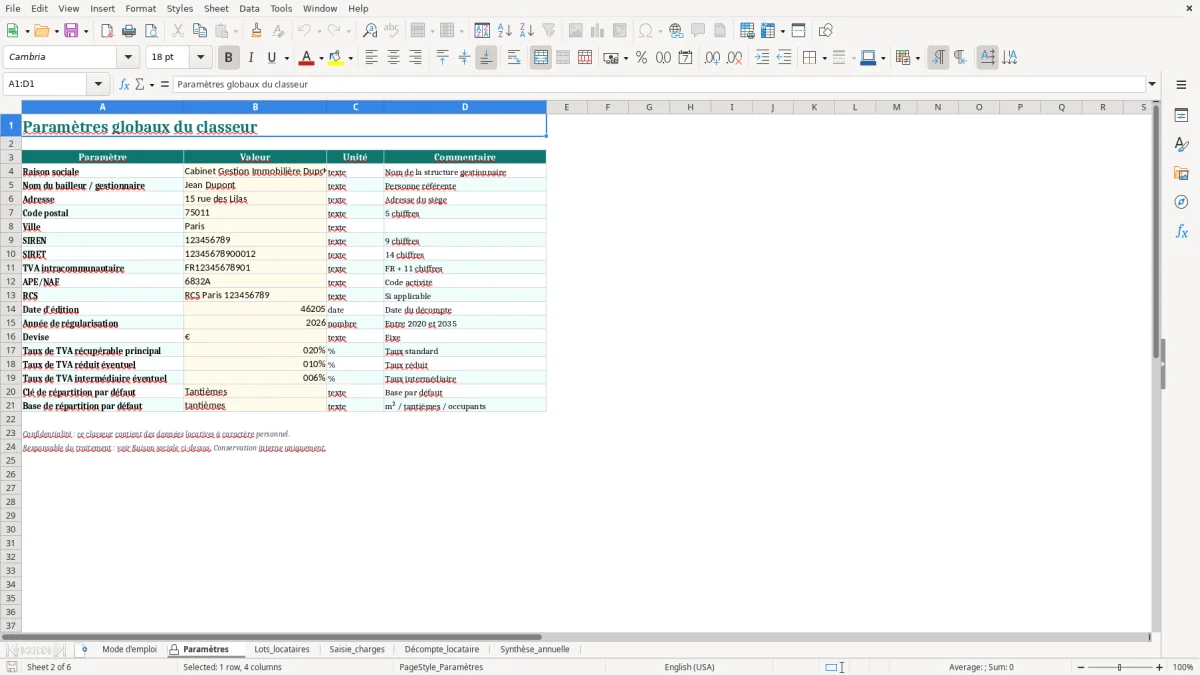Align text right

[x=416, y=58]
